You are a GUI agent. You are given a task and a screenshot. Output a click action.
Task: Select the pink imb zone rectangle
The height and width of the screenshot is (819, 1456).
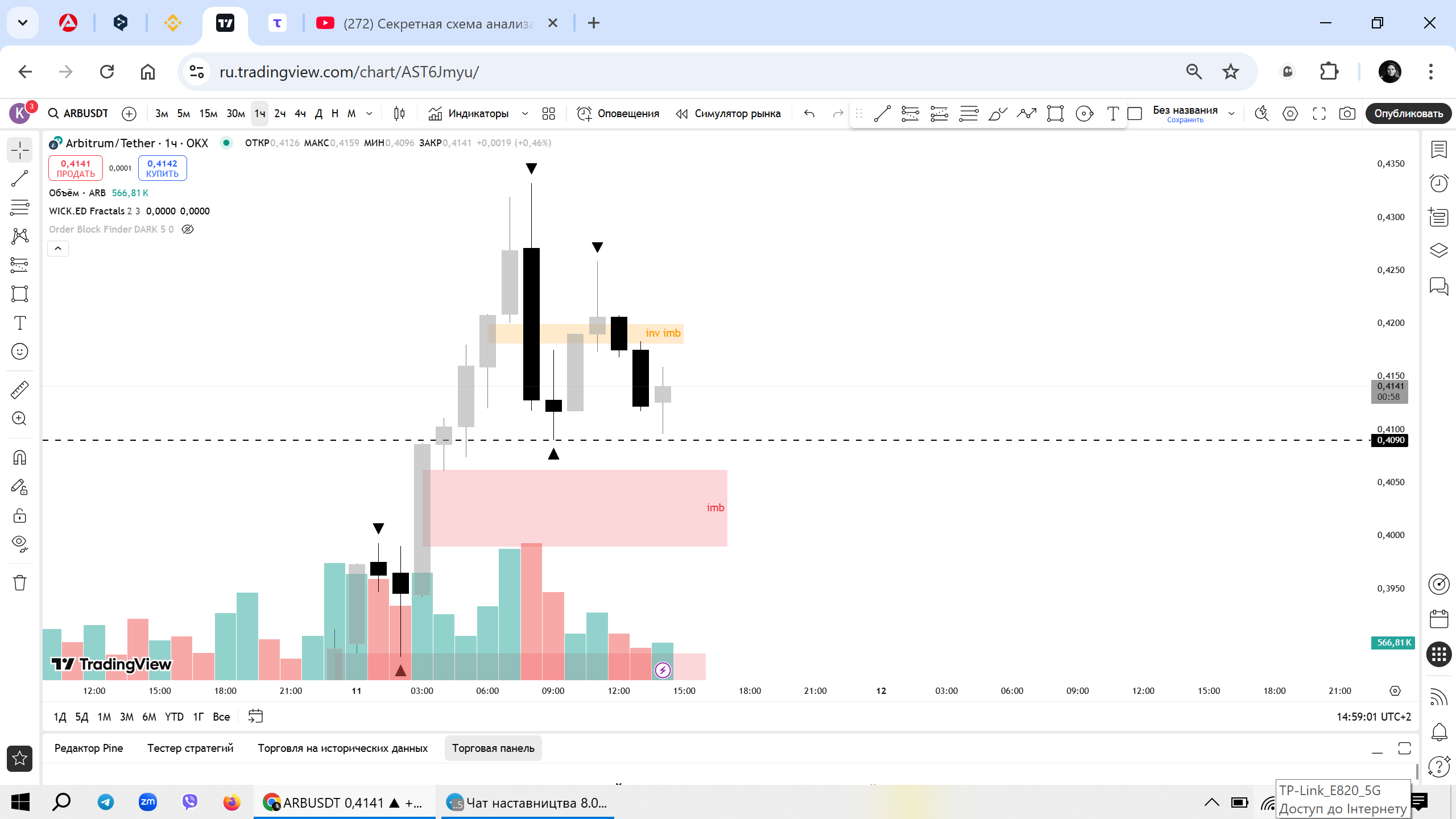click(x=574, y=508)
